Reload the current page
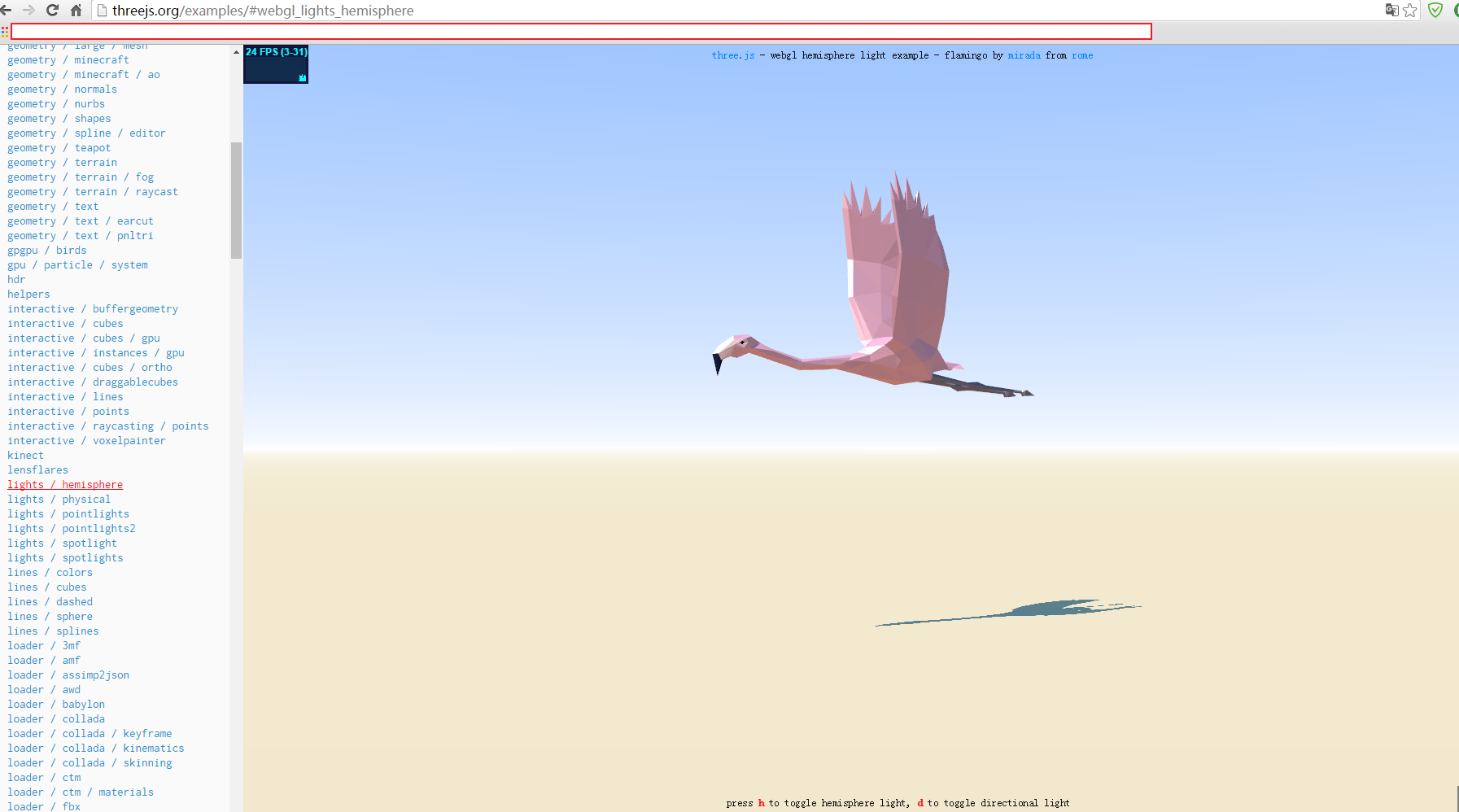 coord(52,10)
